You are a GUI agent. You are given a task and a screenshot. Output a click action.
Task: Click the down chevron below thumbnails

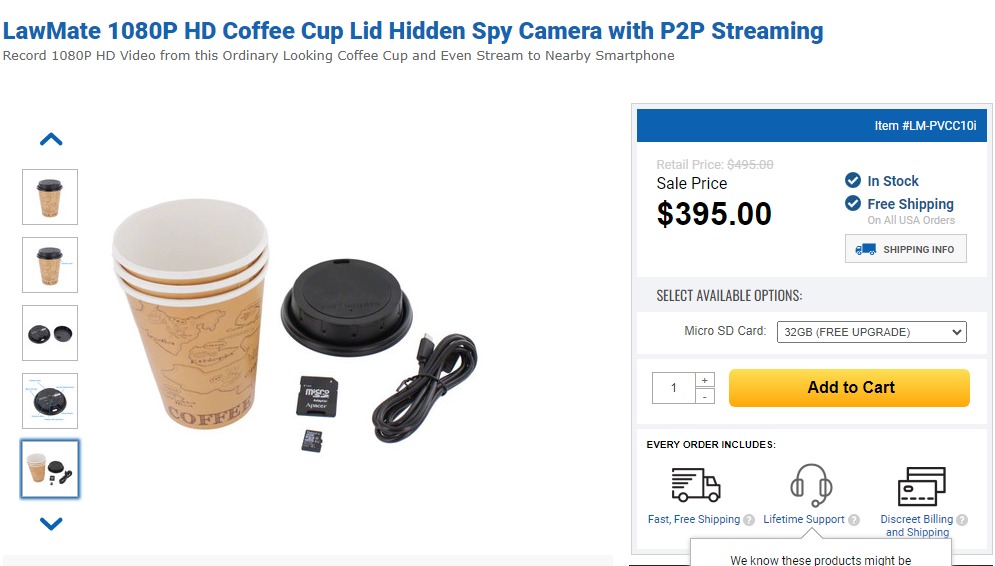[x=51, y=523]
